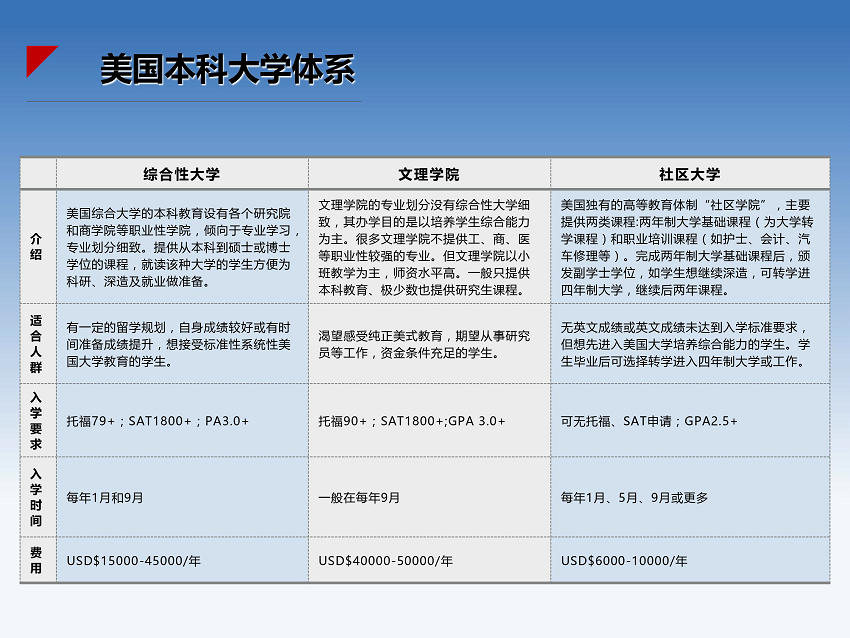Click the 有一定的留学规划 audience cell
850x638 pixels.
(182, 344)
